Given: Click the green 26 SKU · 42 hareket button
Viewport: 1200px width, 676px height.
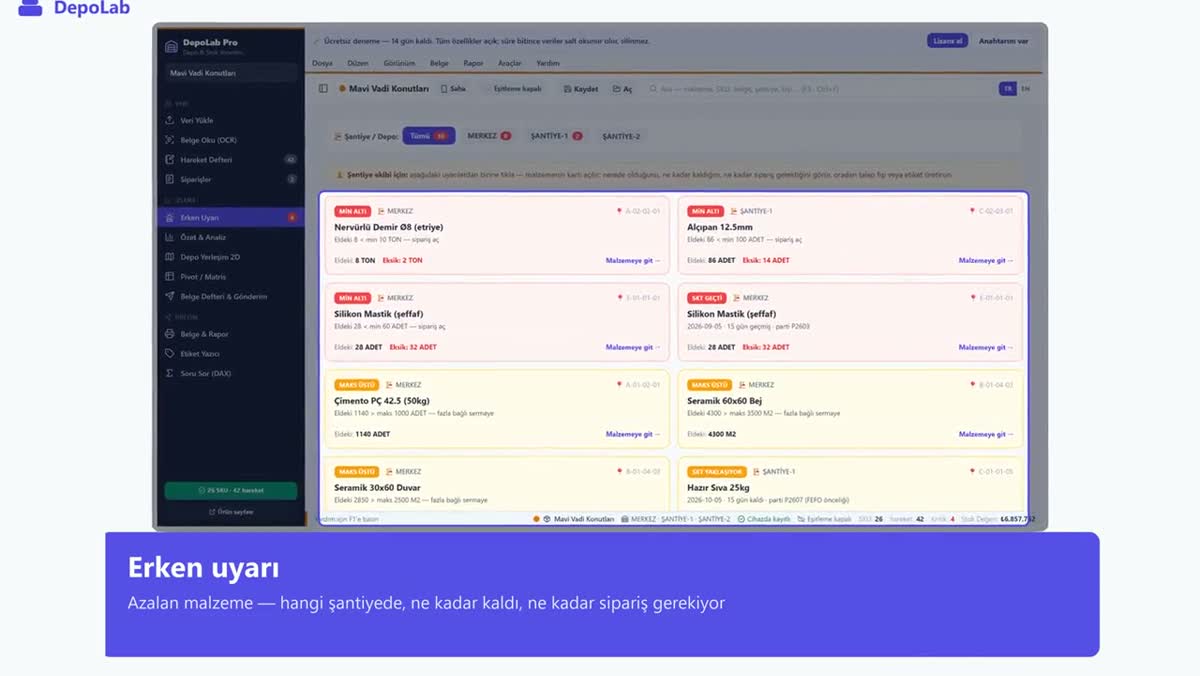Looking at the screenshot, I should (231, 490).
